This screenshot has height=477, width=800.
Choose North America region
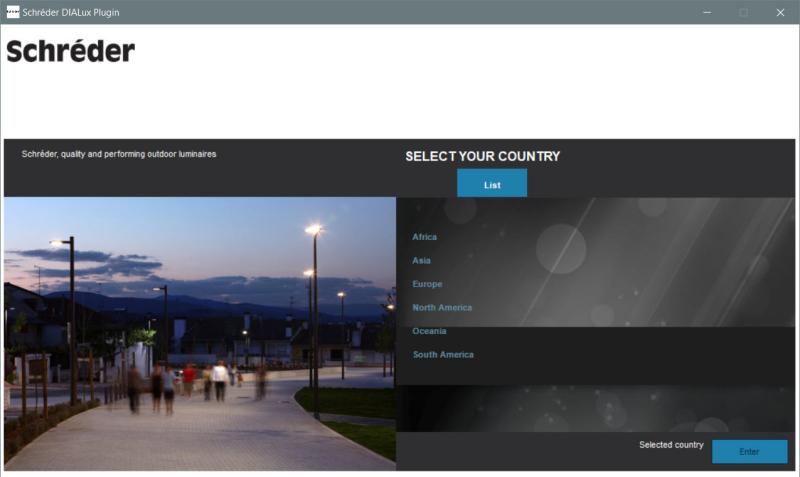coord(442,307)
